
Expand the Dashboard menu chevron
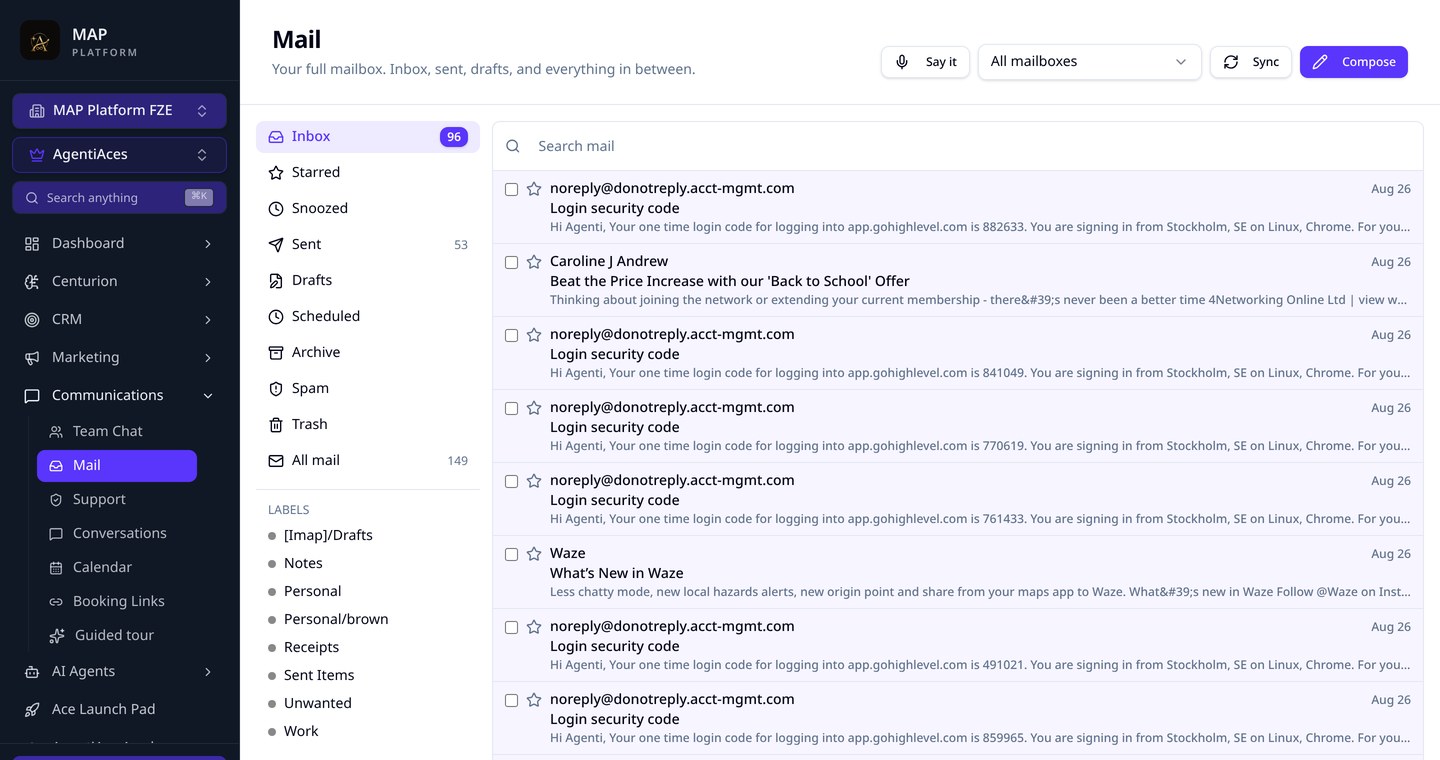pyautogui.click(x=208, y=244)
